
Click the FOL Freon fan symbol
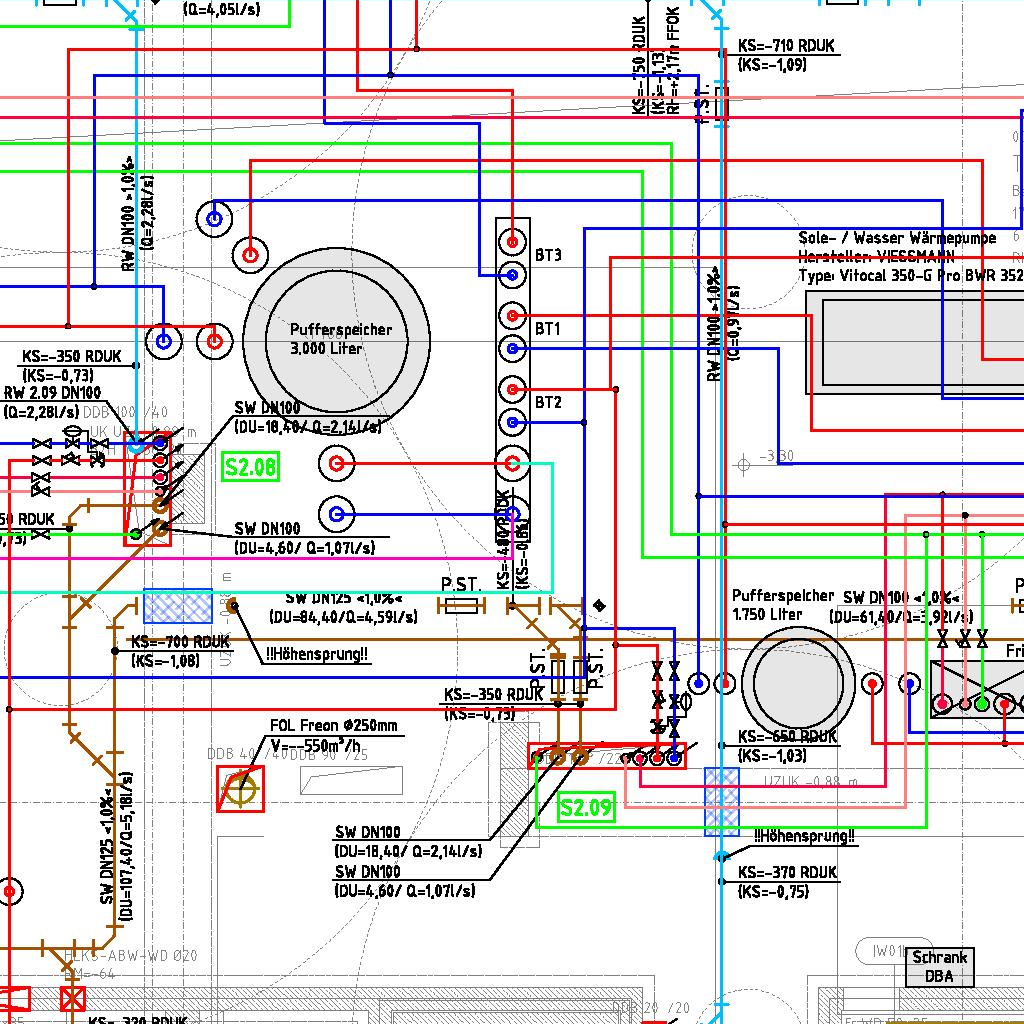(240, 789)
